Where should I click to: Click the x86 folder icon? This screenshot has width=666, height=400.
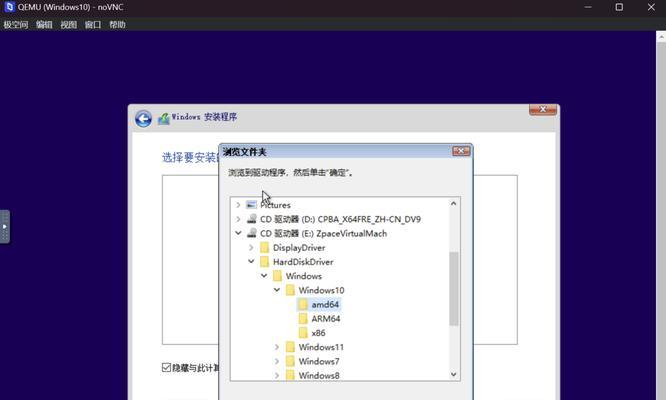click(x=303, y=333)
